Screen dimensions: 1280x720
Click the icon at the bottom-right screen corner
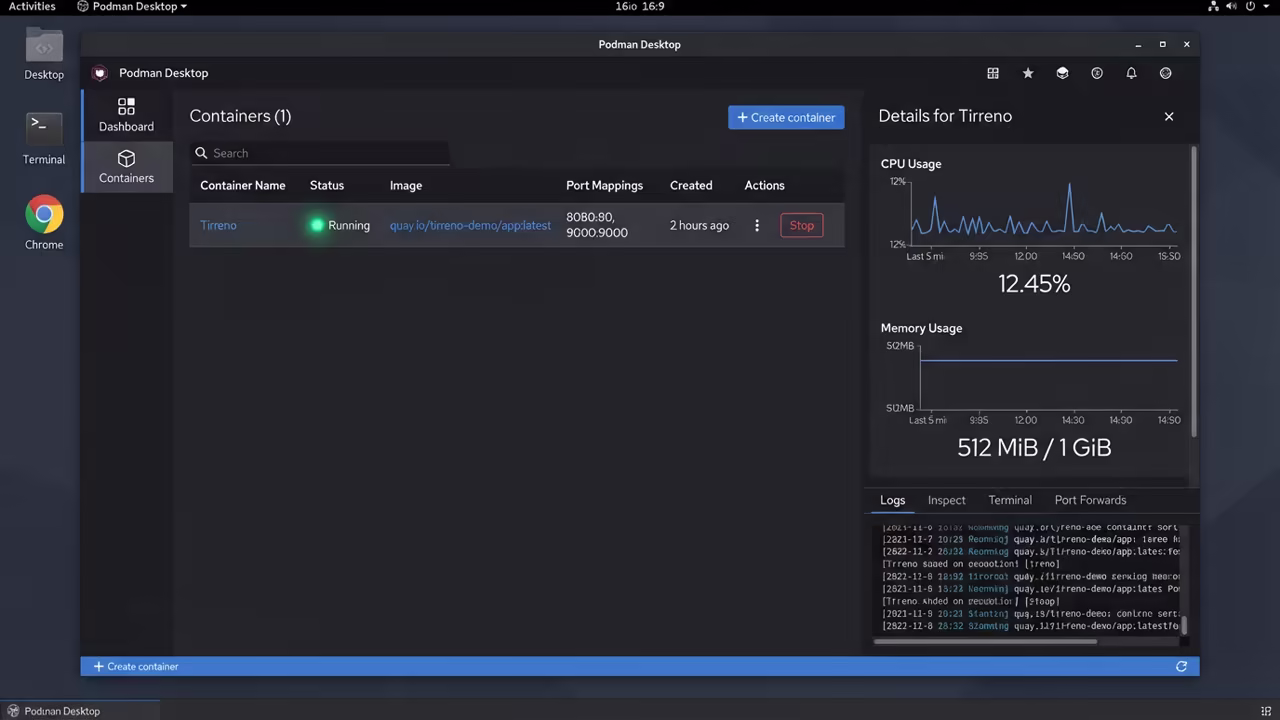(1266, 711)
